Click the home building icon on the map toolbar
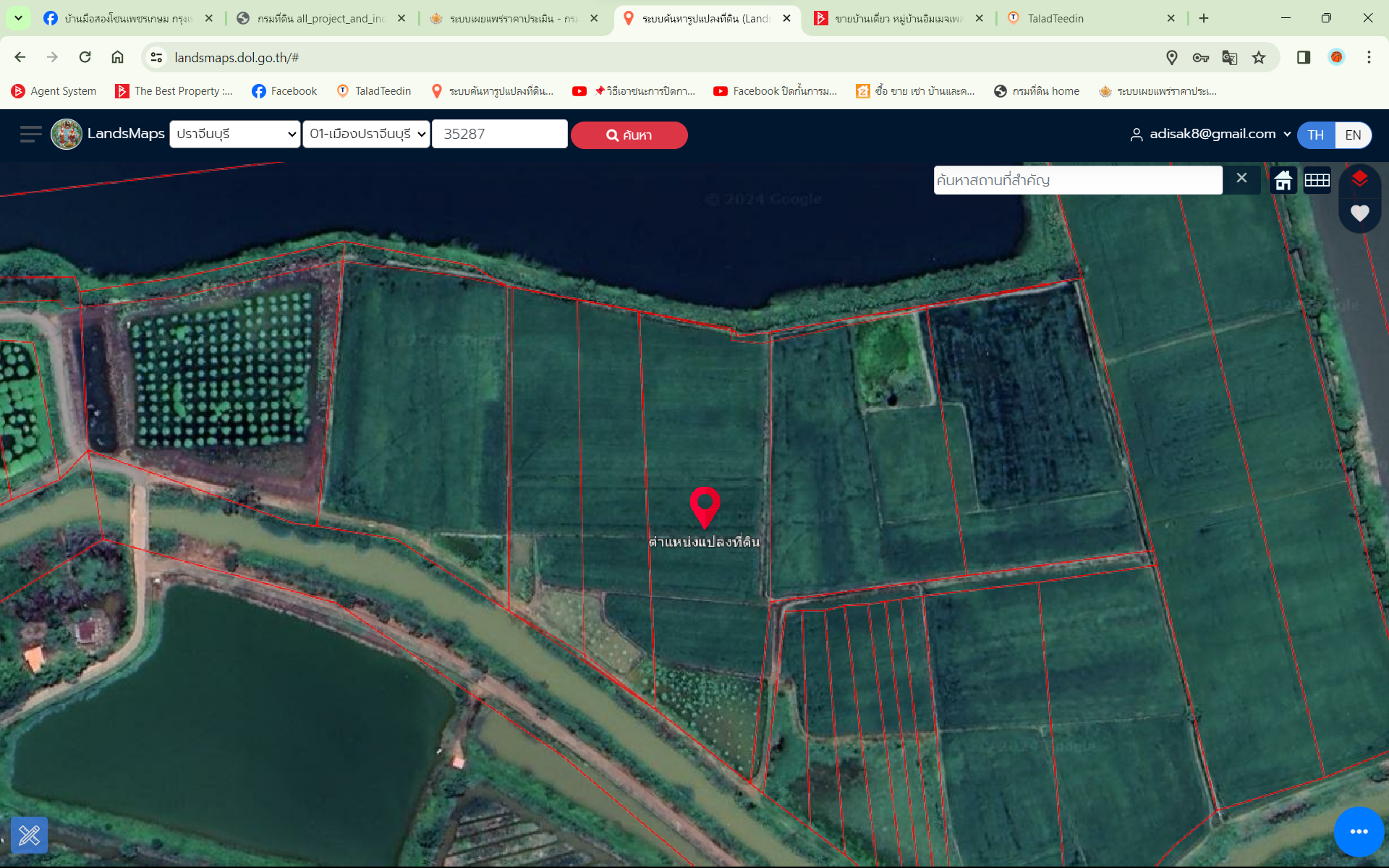The width and height of the screenshot is (1389, 868). [1283, 180]
